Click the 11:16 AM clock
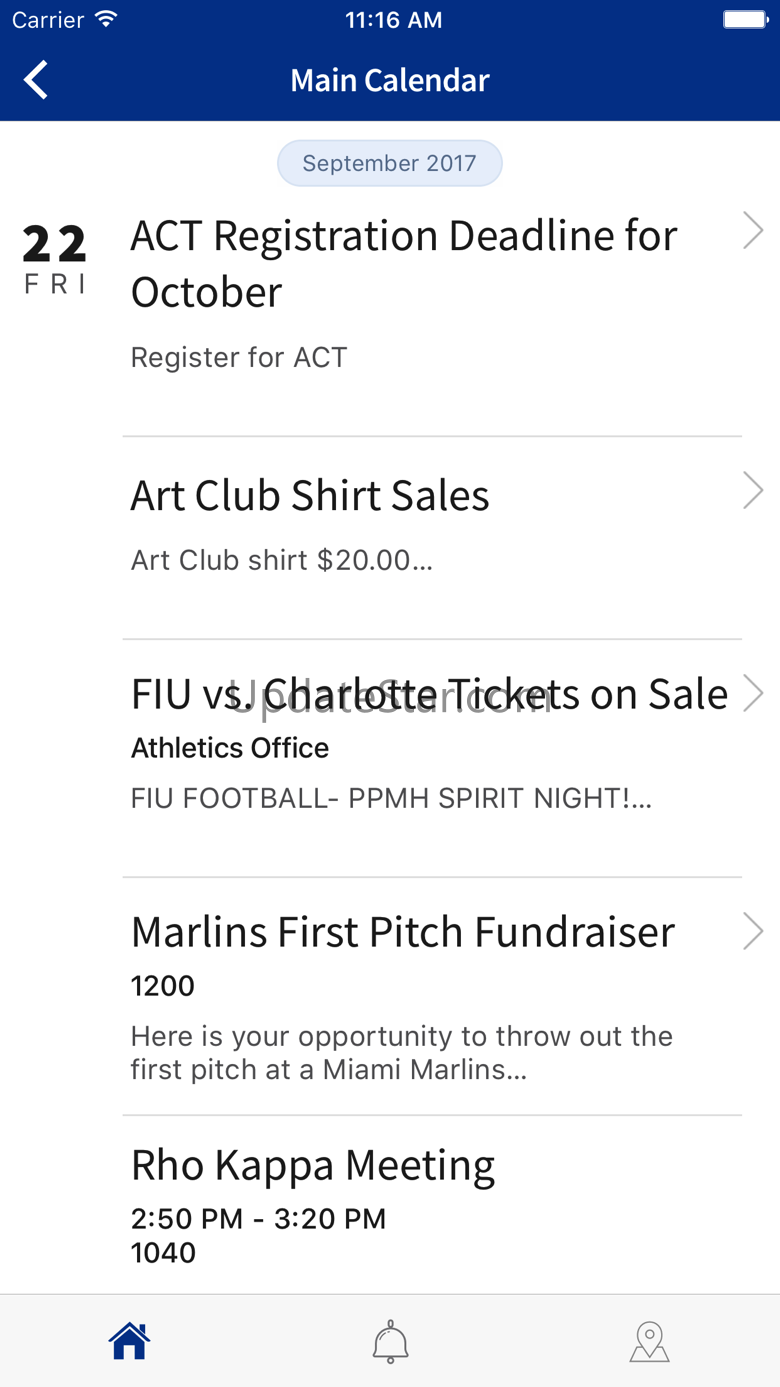This screenshot has height=1387, width=780. [x=393, y=20]
